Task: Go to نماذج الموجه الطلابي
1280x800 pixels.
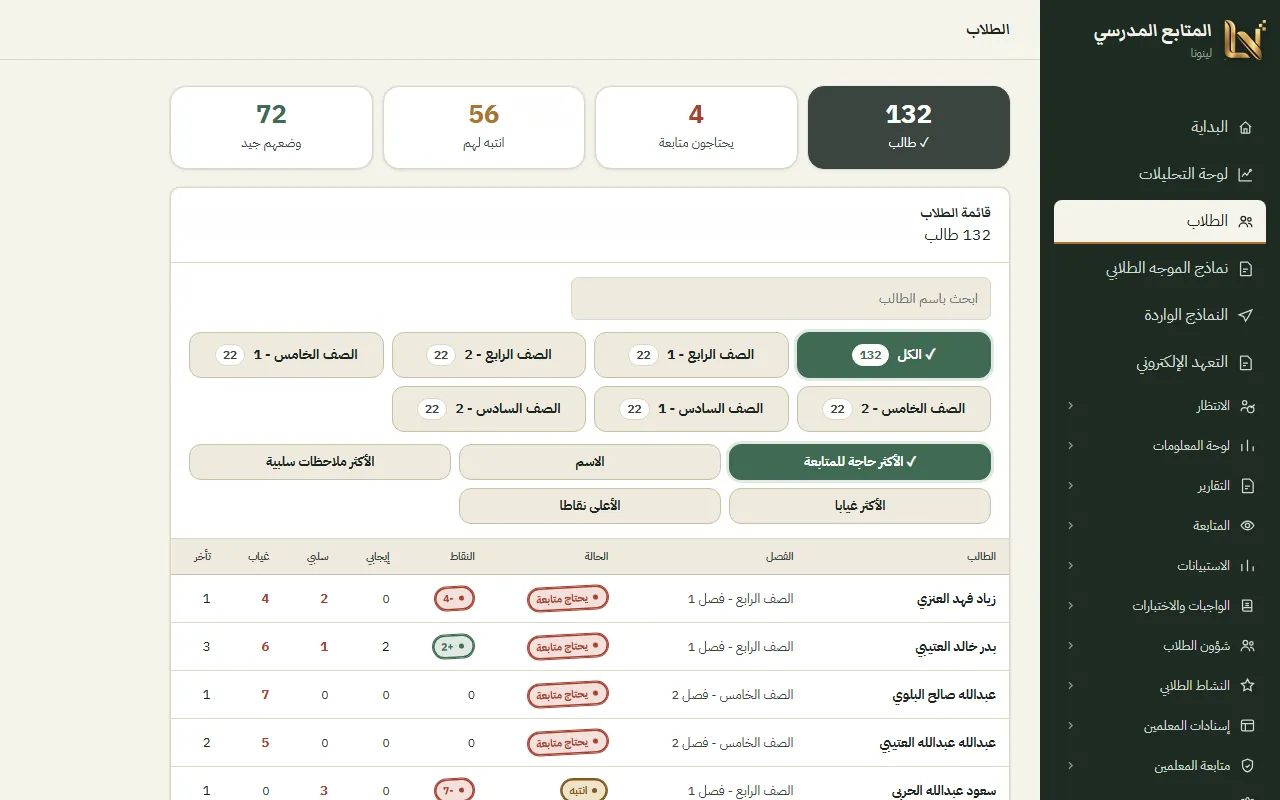Action: (x=1160, y=269)
